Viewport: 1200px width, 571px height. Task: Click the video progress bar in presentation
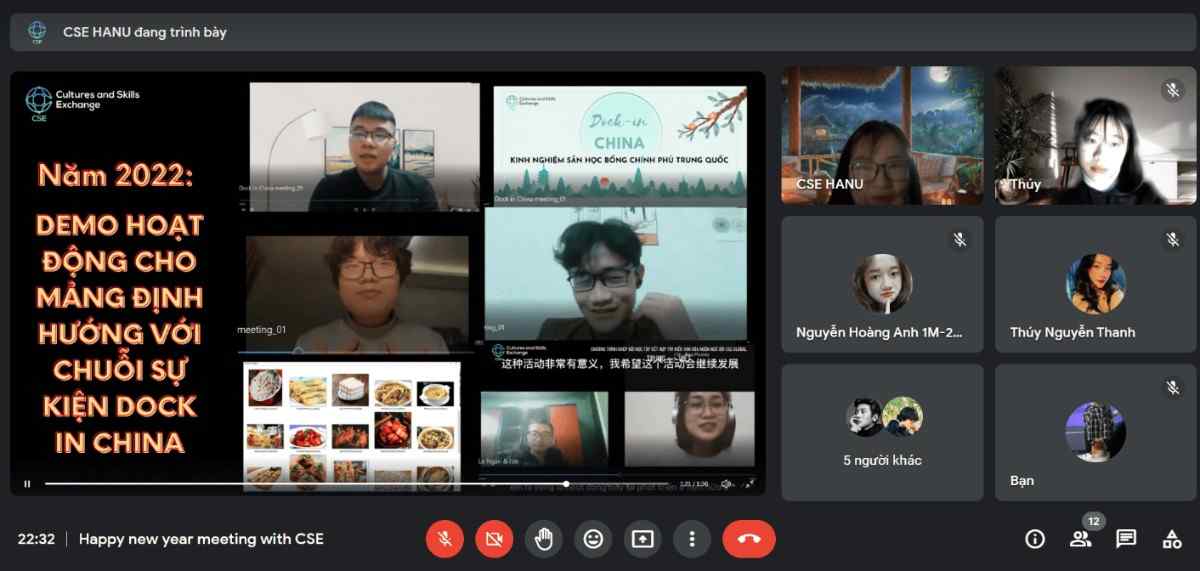pos(357,484)
